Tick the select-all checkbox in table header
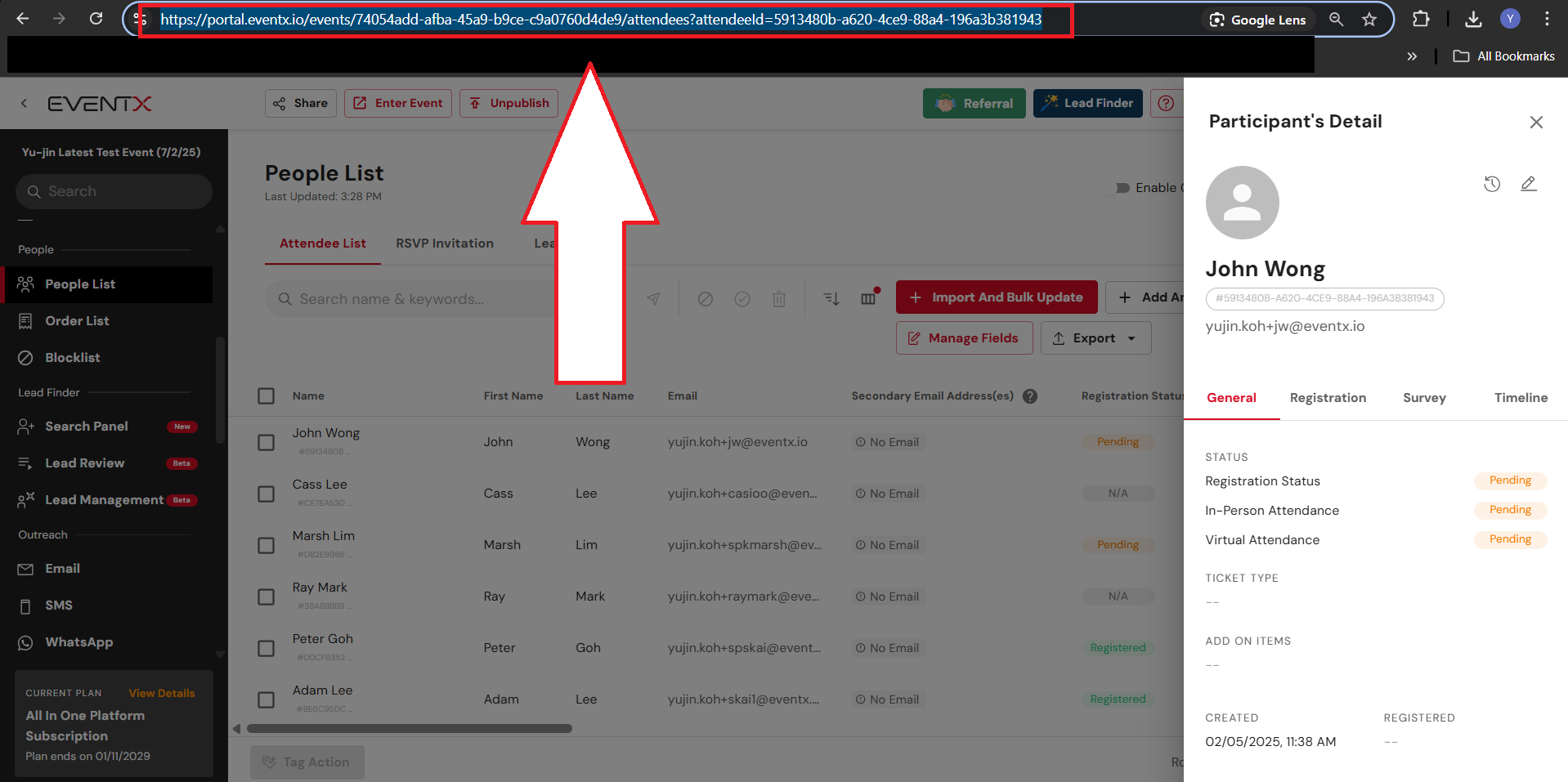1568x782 pixels. coord(266,396)
